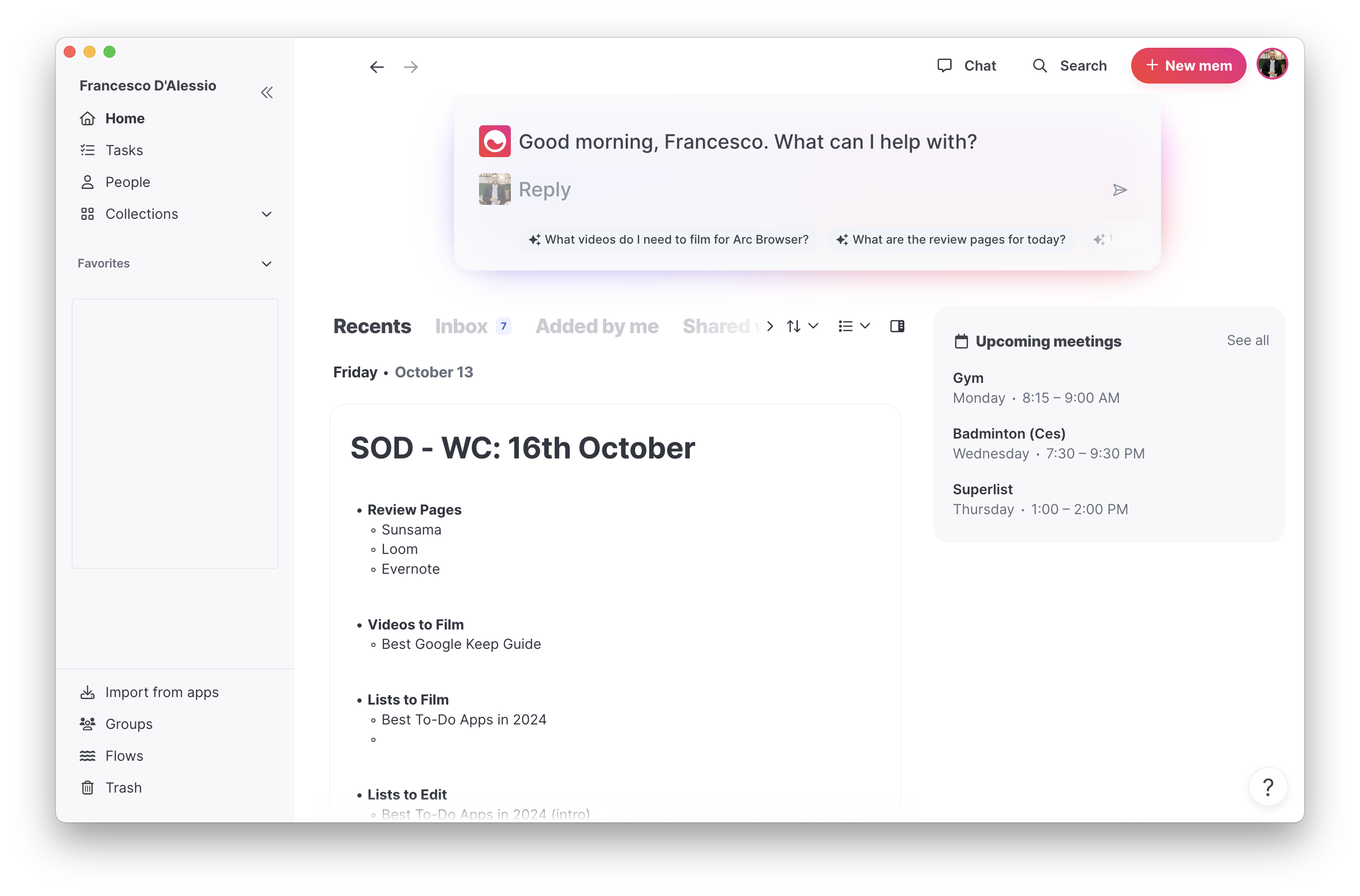Toggle the side panel visibility
Screen dimensions: 1360x896
pyautogui.click(x=897, y=326)
